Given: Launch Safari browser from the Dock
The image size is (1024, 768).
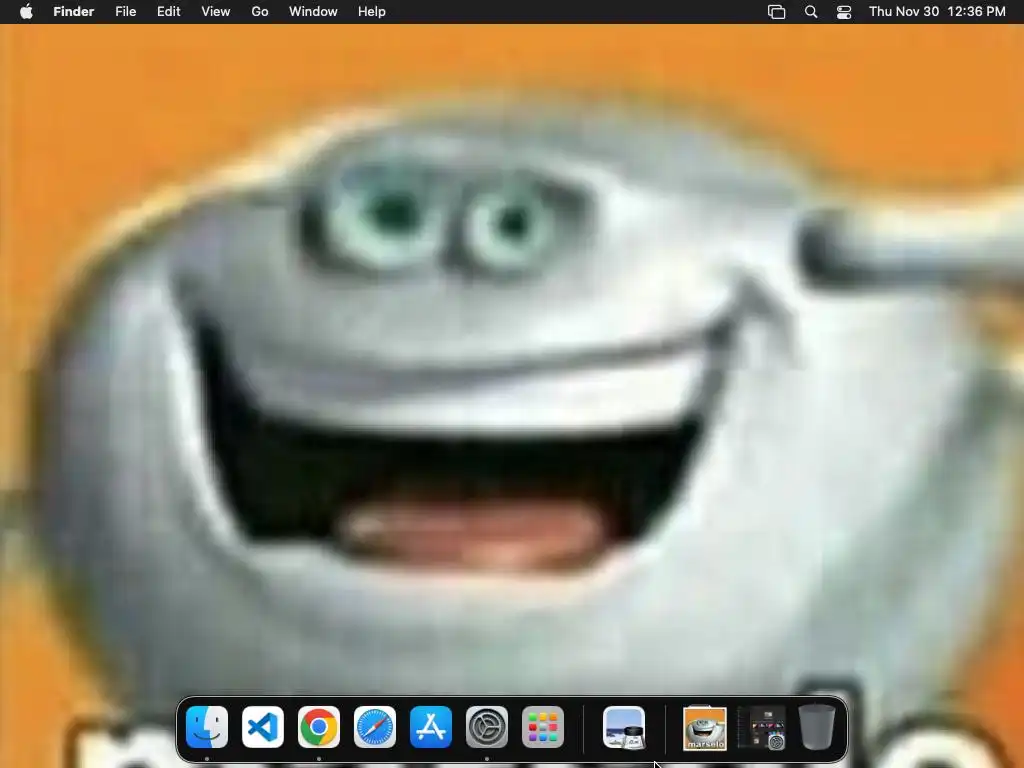Looking at the screenshot, I should coord(375,727).
